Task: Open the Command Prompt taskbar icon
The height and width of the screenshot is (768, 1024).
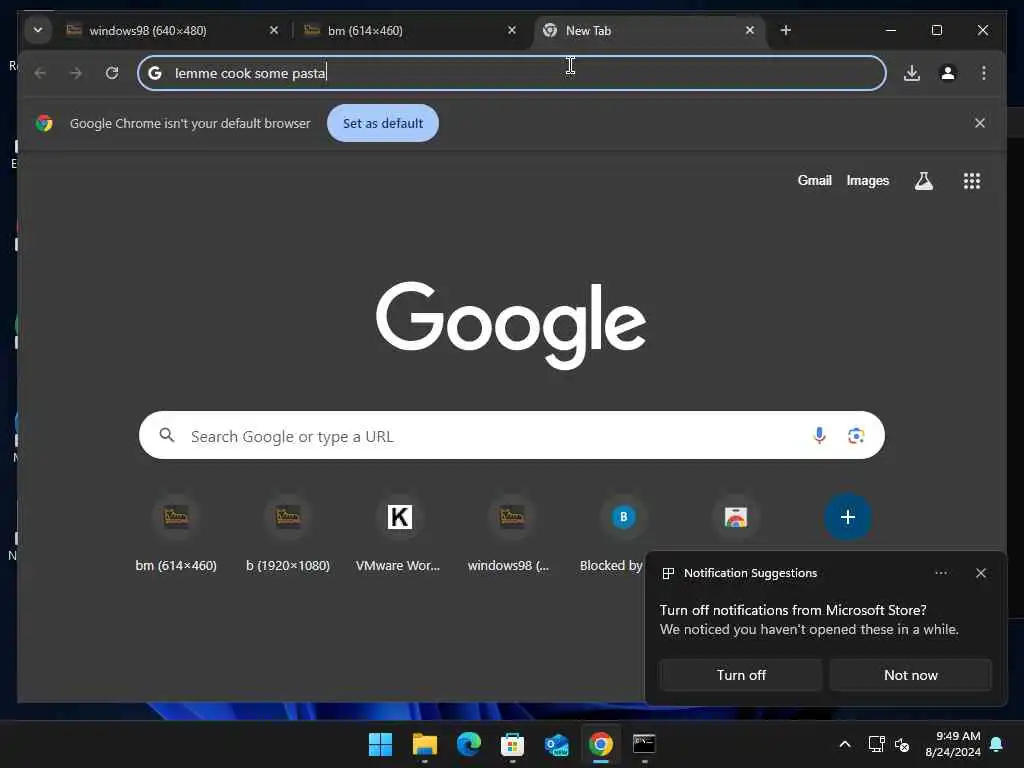Action: pos(645,744)
